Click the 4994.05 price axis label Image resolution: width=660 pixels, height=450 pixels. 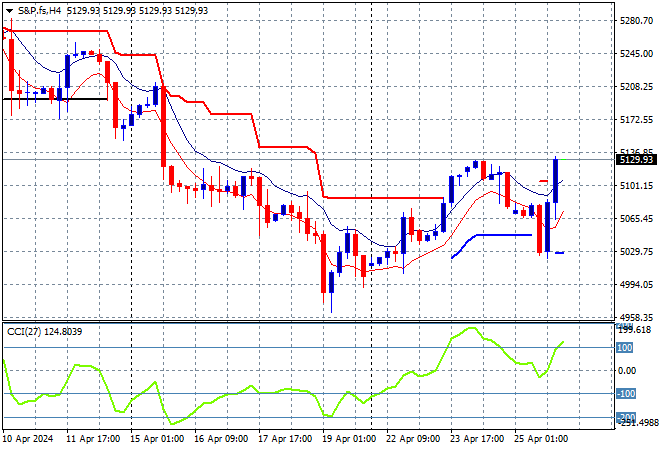(x=636, y=285)
